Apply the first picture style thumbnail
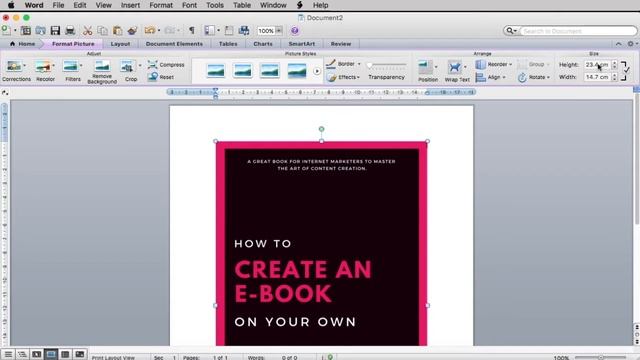Image resolution: width=640 pixels, height=360 pixels. [x=216, y=71]
